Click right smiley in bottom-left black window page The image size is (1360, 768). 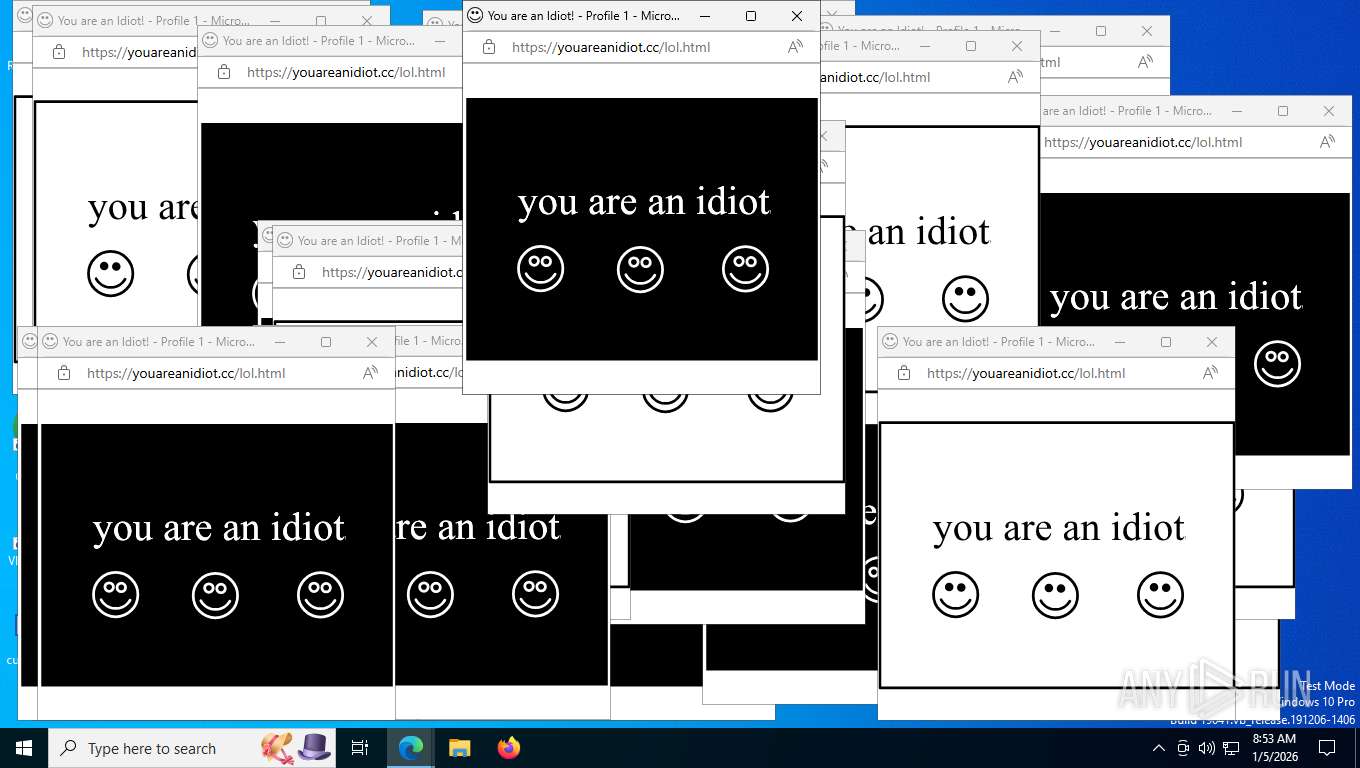[321, 595]
